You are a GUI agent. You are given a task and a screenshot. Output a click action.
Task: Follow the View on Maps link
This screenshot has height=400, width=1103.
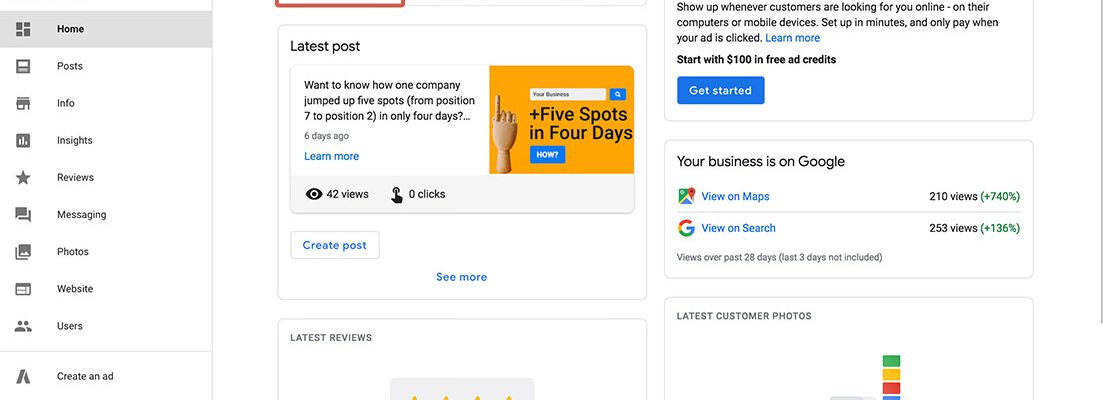pos(735,197)
